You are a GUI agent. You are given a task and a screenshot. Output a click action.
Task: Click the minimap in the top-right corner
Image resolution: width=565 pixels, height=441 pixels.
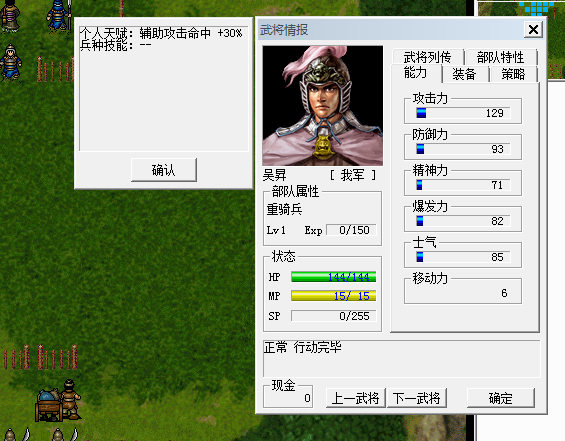click(521, 40)
